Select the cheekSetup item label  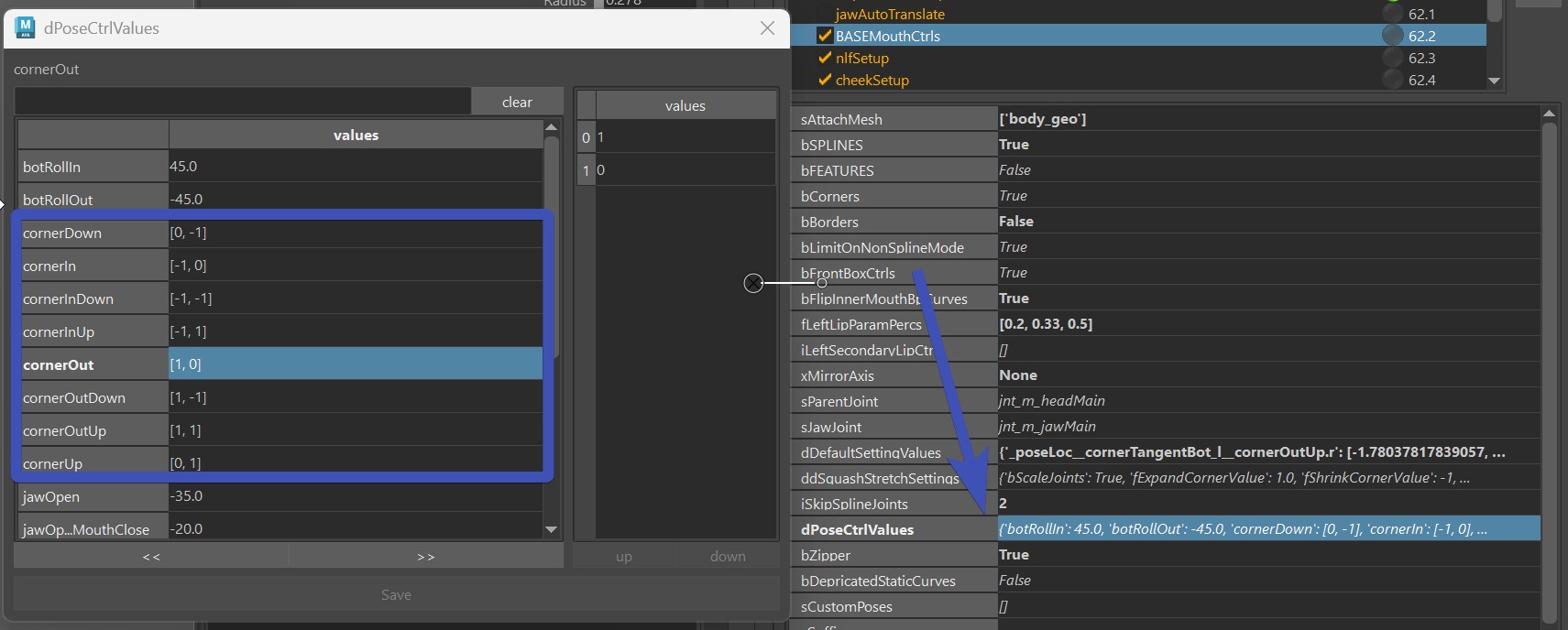point(872,80)
